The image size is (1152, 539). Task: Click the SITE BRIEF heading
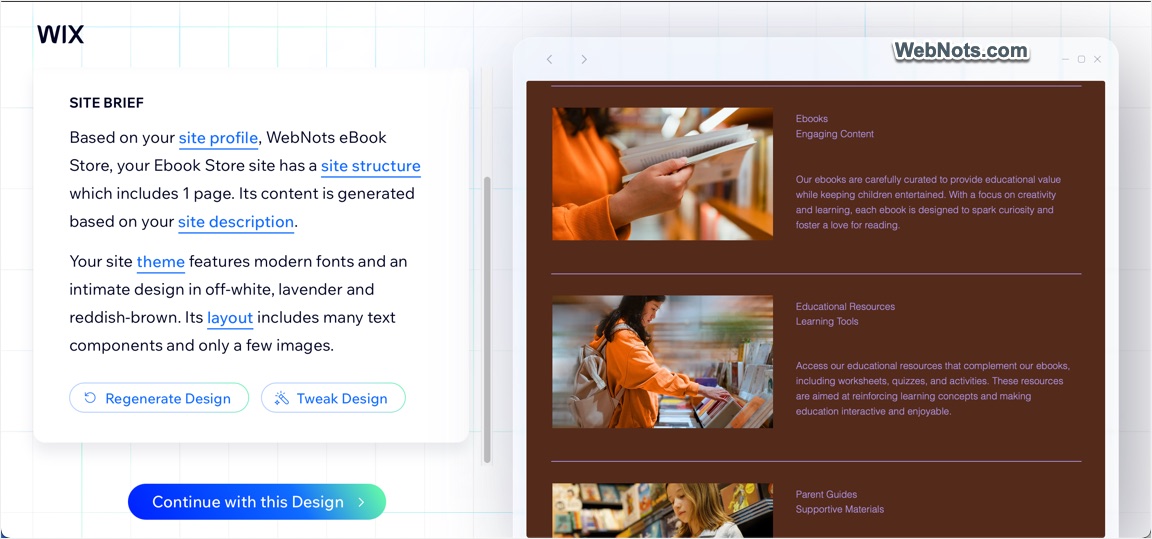(107, 104)
